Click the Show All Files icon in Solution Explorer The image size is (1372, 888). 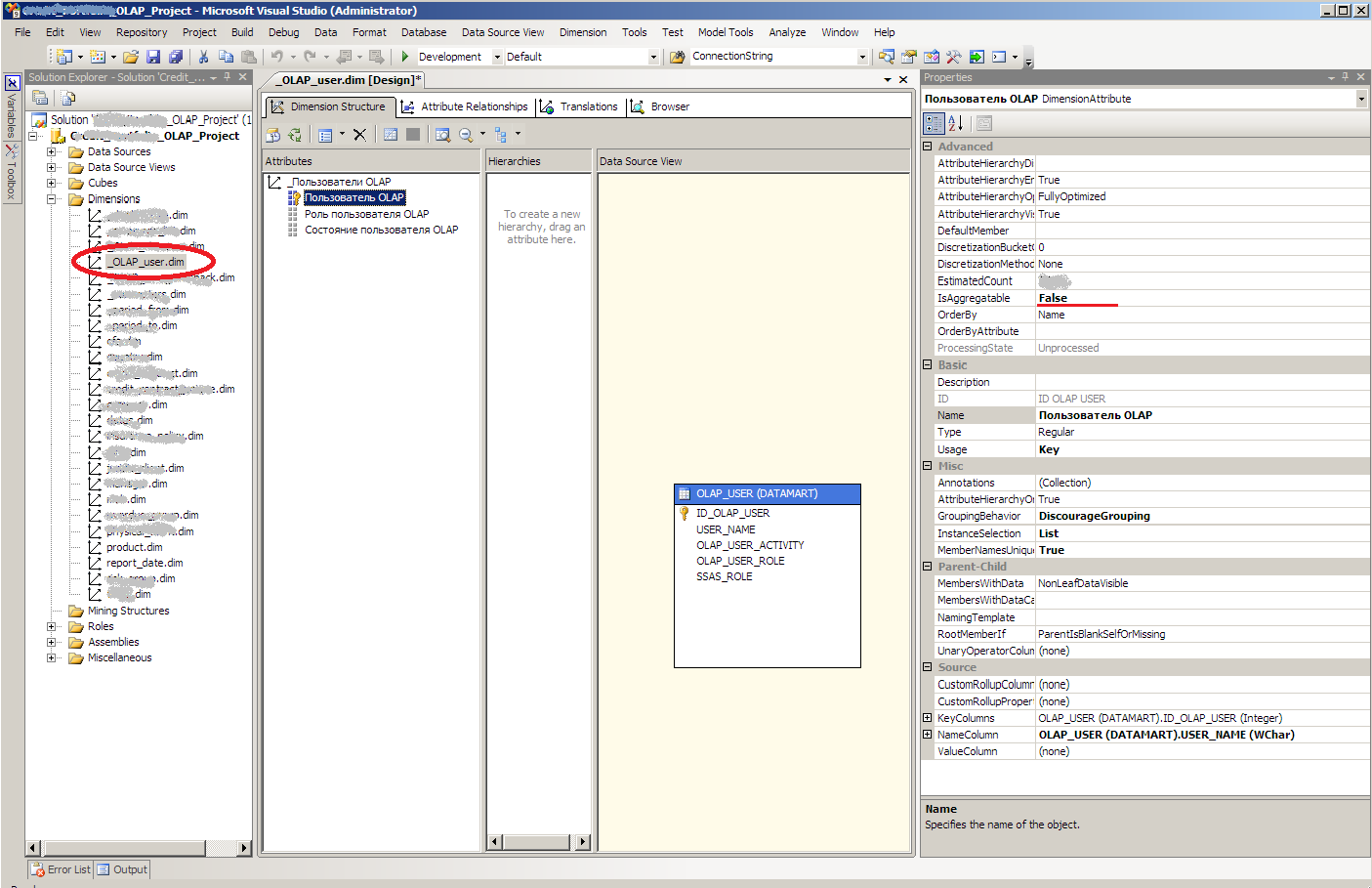point(68,98)
